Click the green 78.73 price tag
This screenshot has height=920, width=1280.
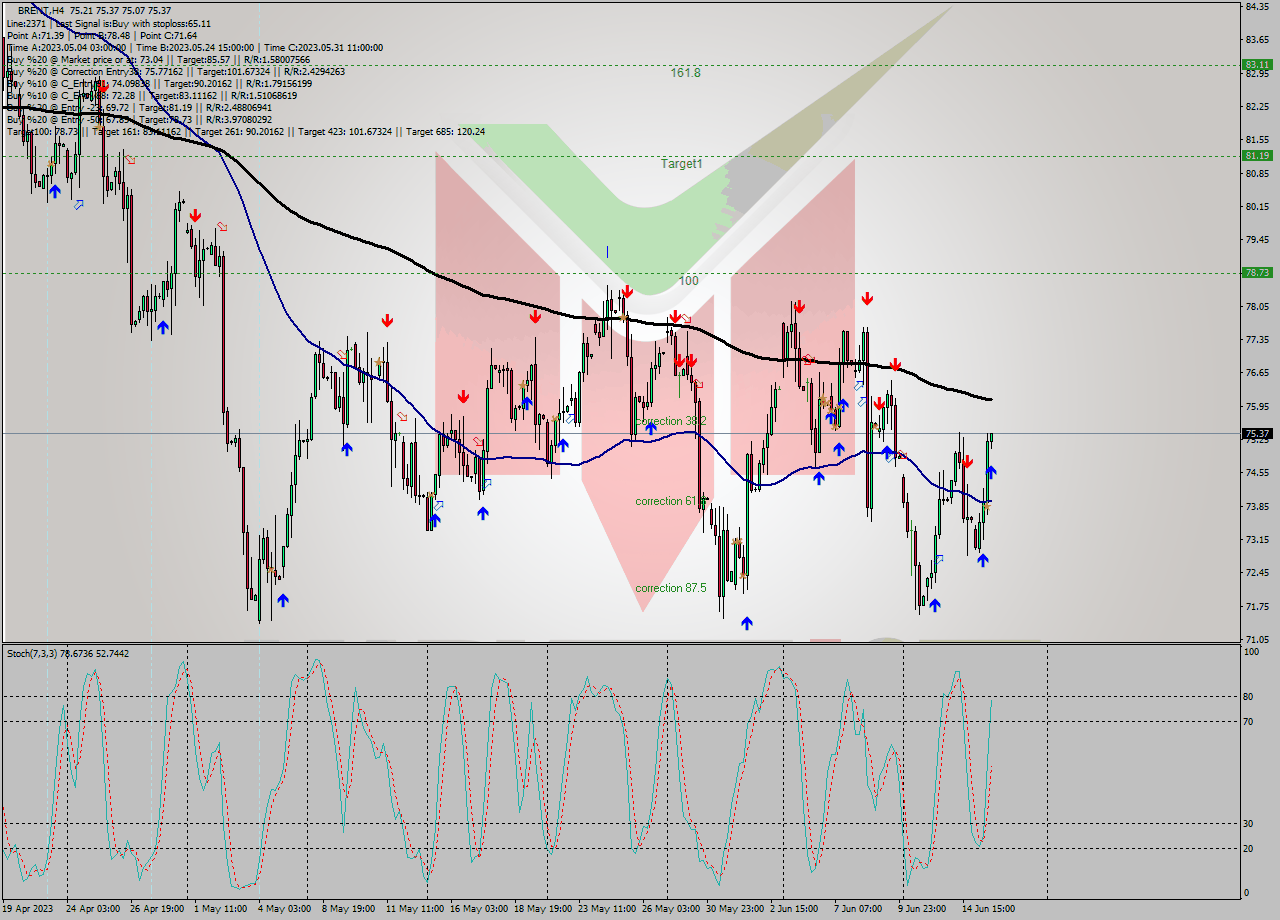(x=1257, y=272)
